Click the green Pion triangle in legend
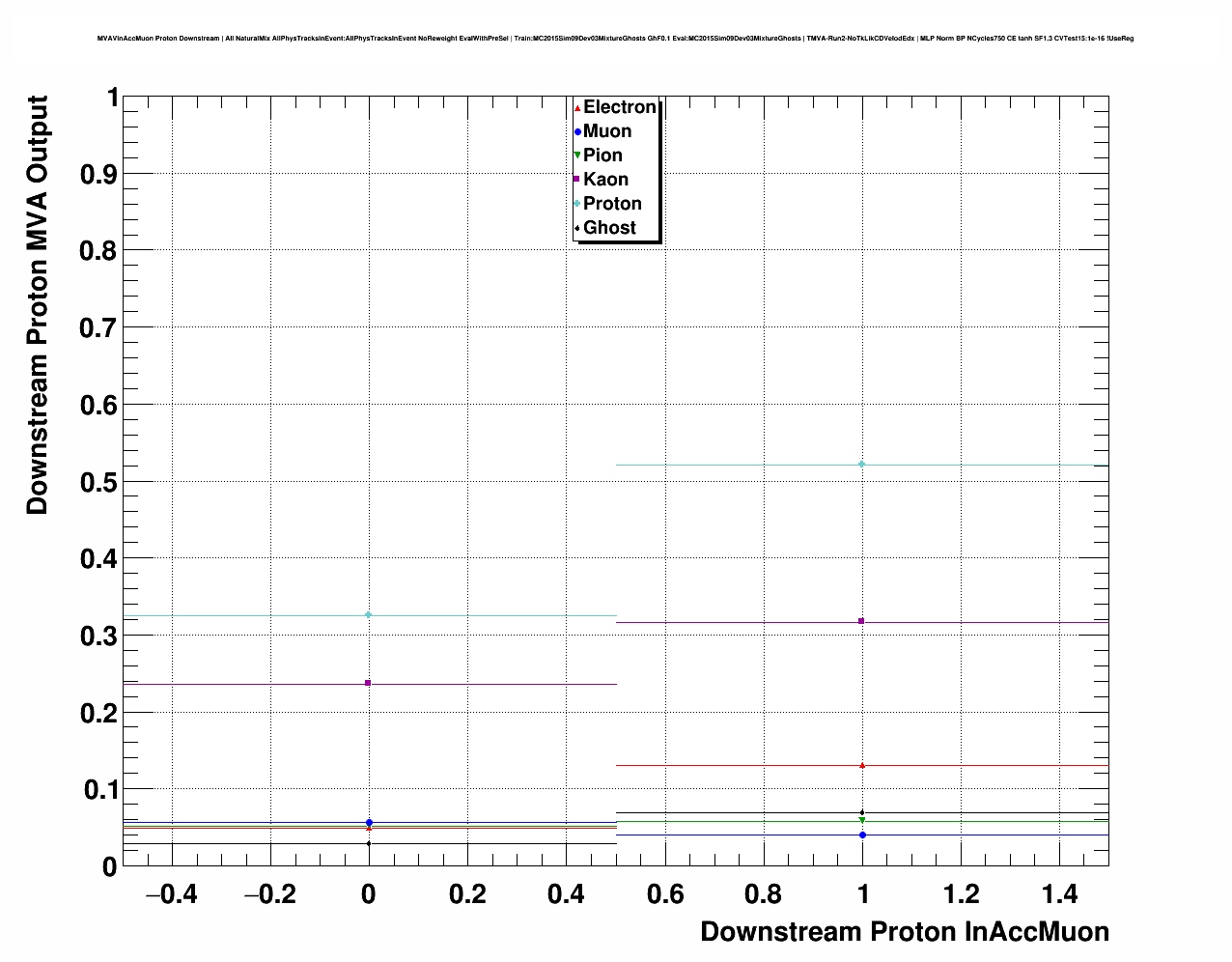The width and height of the screenshot is (1232, 962). (x=577, y=156)
